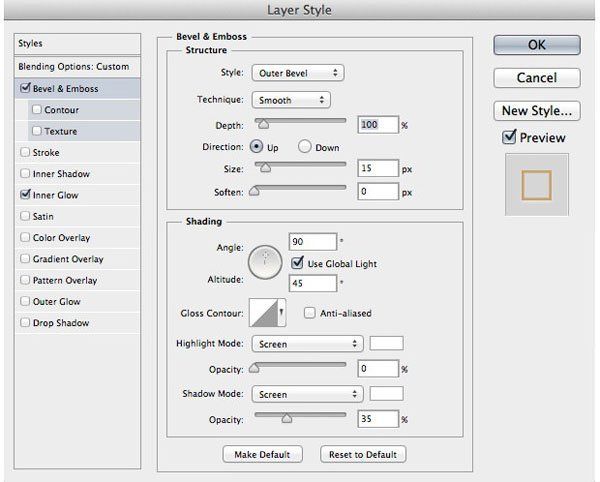Click the Gloss Contour curve thumbnail
The height and width of the screenshot is (482, 600).
tap(263, 313)
